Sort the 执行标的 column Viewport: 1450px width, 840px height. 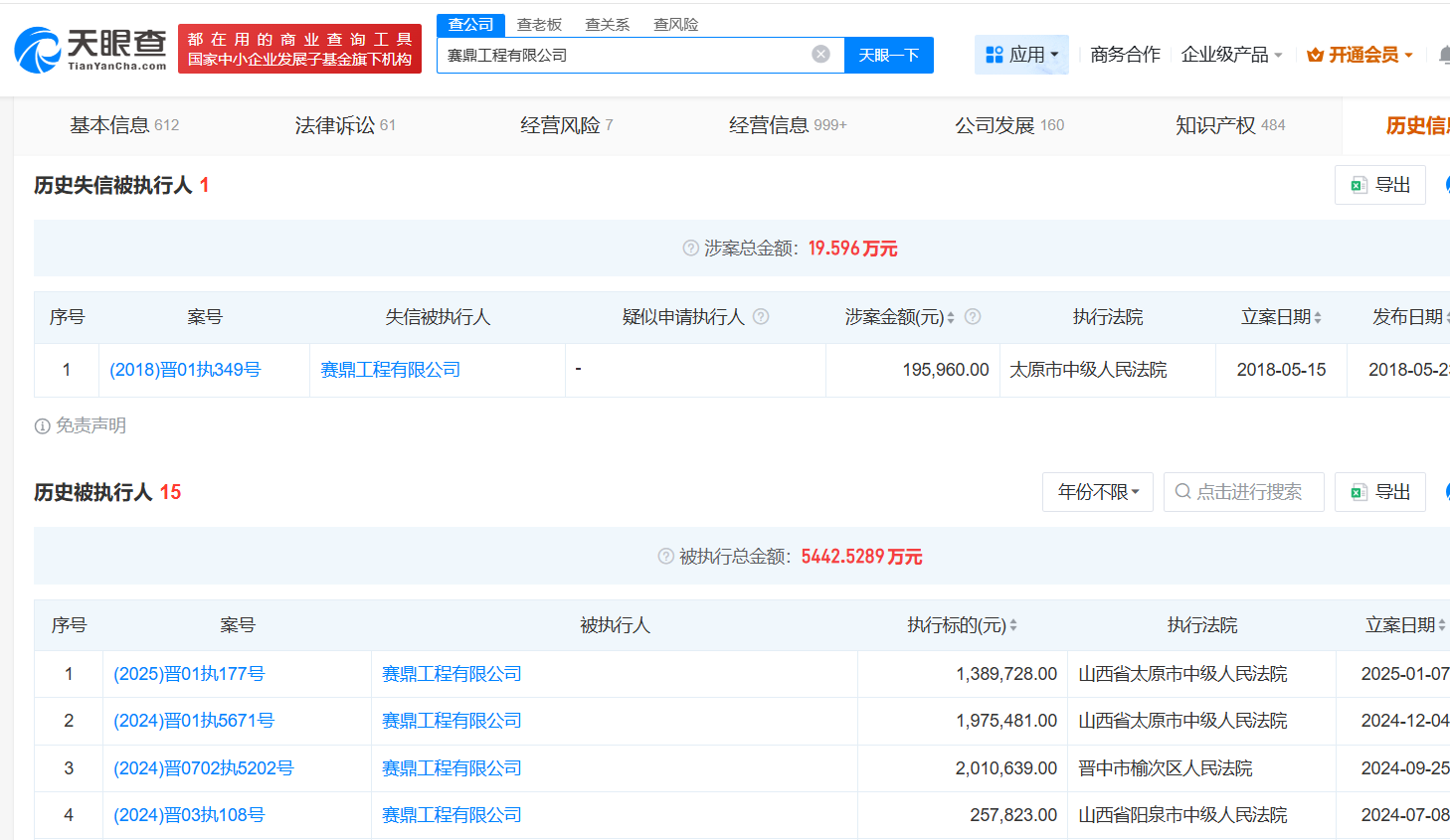pyautogui.click(x=1013, y=625)
